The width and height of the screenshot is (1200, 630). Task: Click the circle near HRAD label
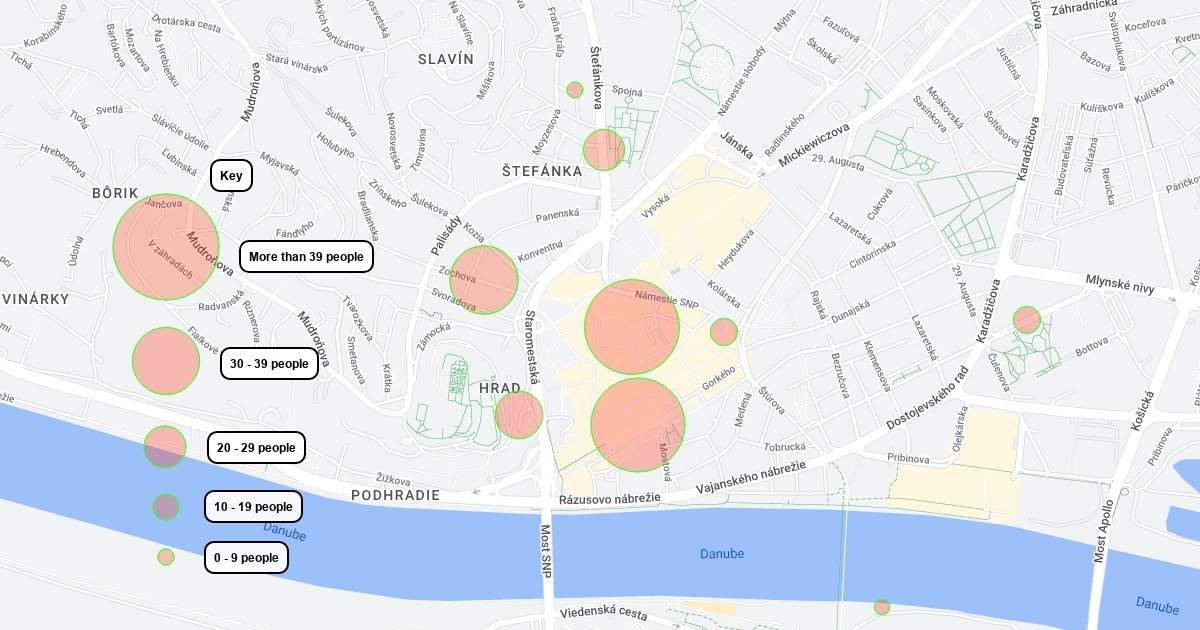click(x=519, y=415)
